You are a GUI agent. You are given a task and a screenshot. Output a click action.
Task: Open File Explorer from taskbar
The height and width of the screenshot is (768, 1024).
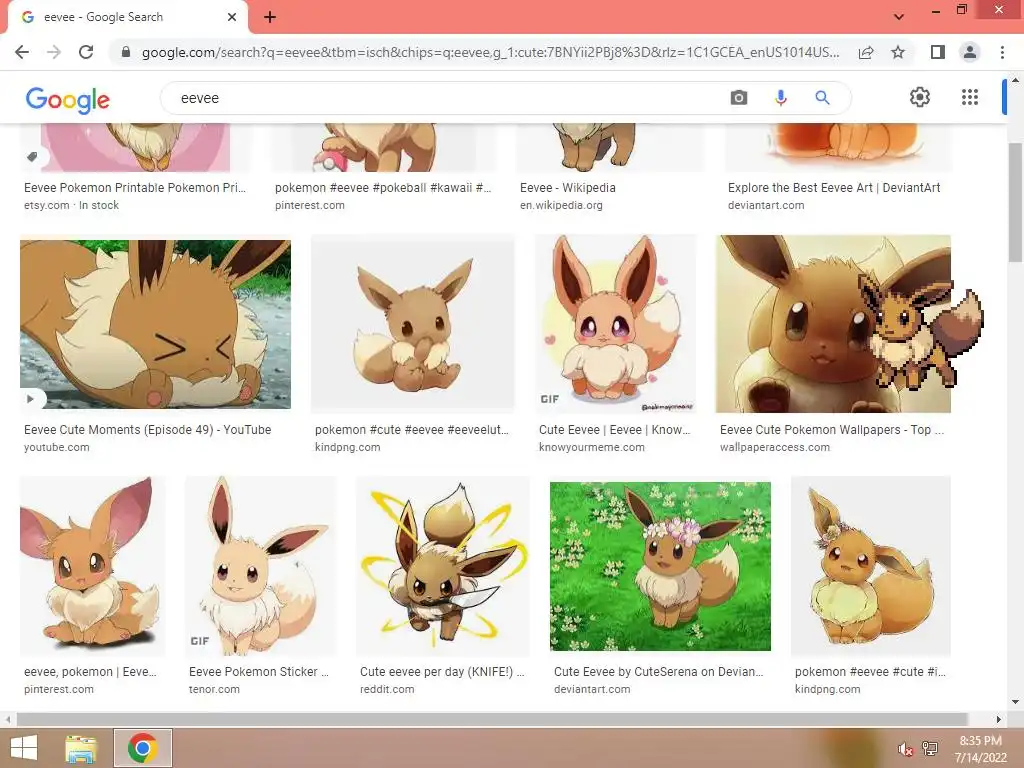[80, 748]
